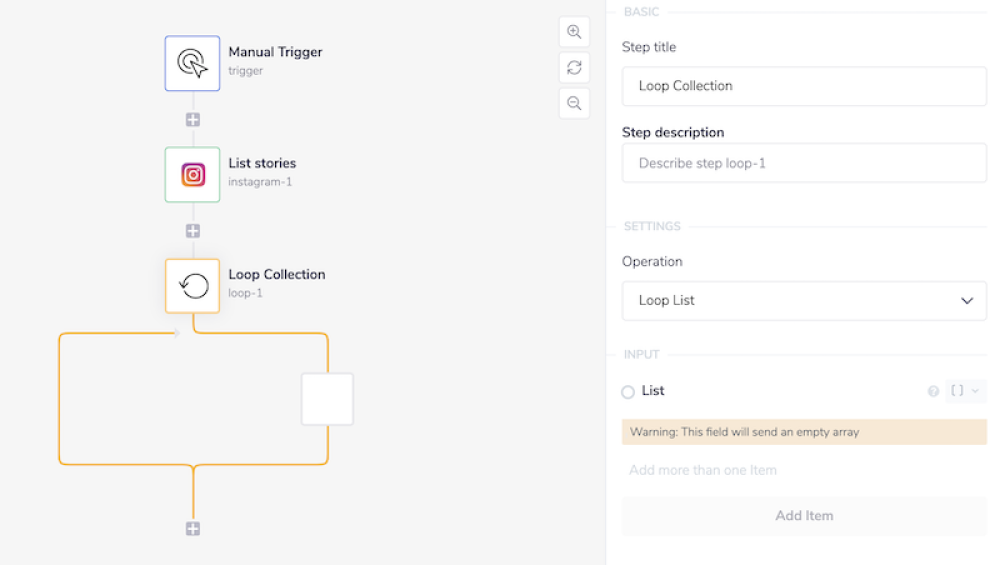Viewport: 1000px width, 565px height.
Task: Click the Loop Collection step label
Action: pyautogui.click(x=276, y=275)
